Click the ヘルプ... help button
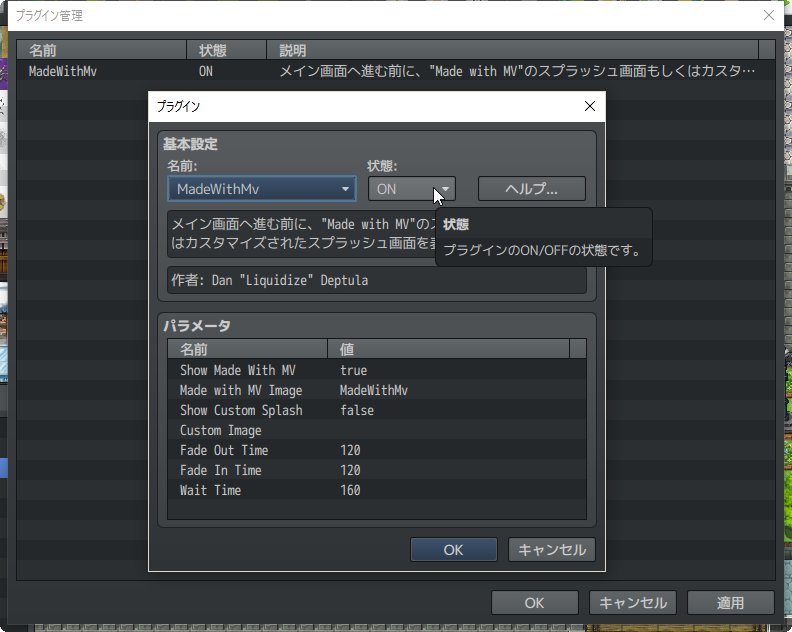This screenshot has width=792, height=632. click(x=532, y=189)
